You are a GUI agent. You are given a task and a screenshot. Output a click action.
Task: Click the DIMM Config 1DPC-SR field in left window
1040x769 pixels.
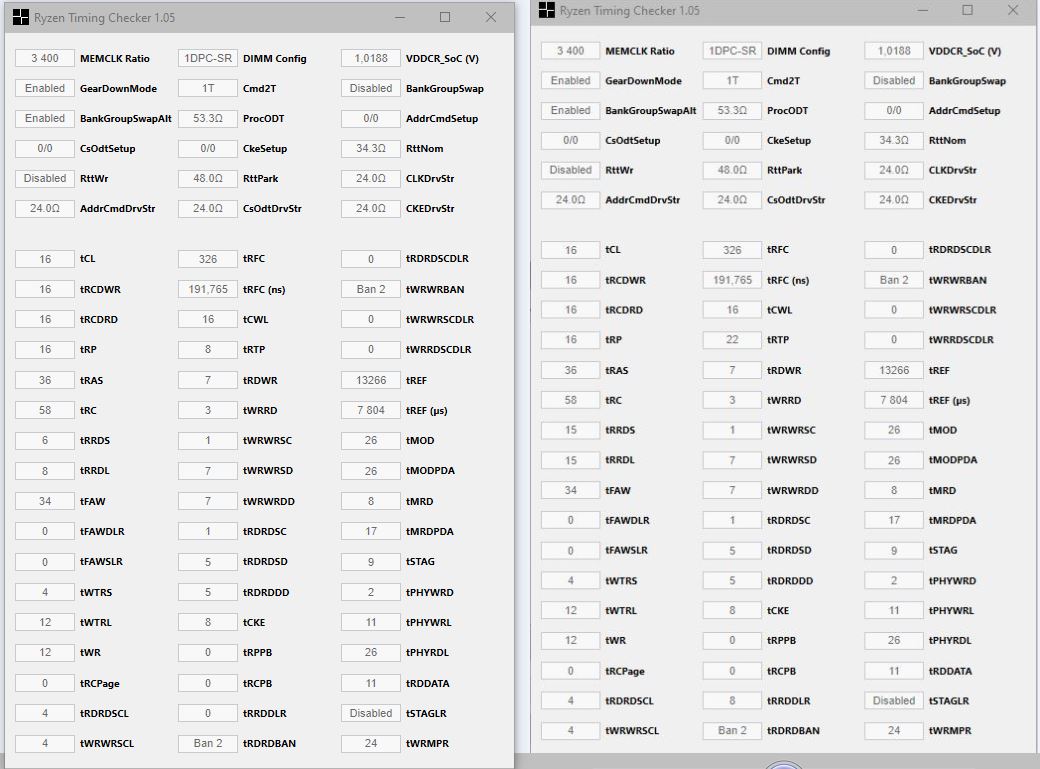[x=208, y=58]
